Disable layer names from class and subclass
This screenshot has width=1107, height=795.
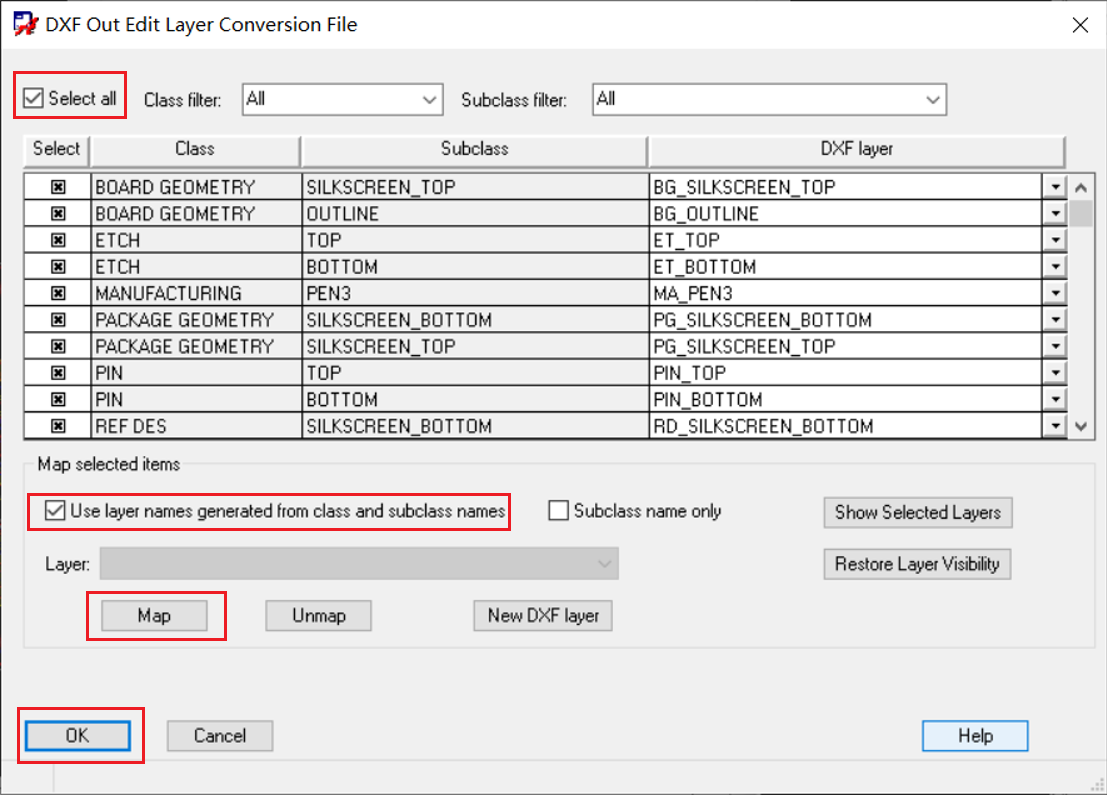(54, 511)
